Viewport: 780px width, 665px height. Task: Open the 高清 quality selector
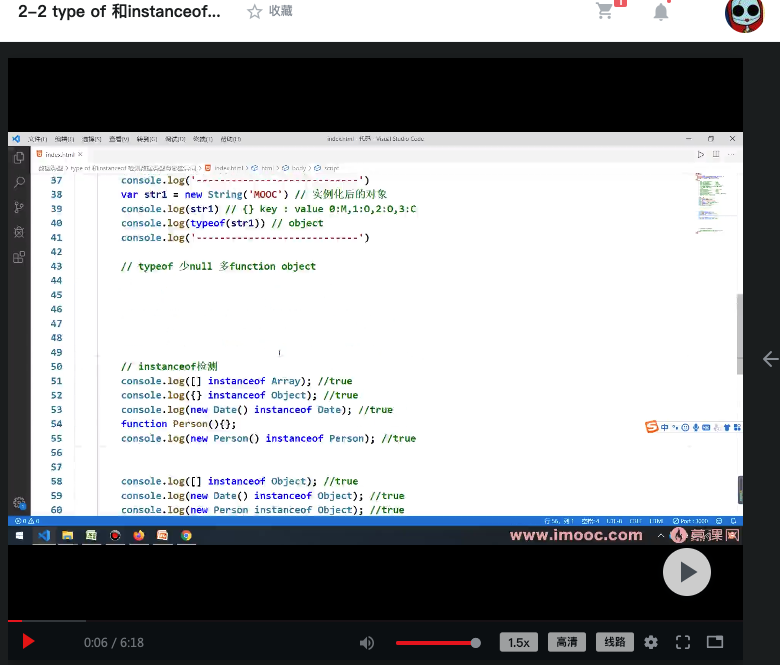pyautogui.click(x=567, y=642)
